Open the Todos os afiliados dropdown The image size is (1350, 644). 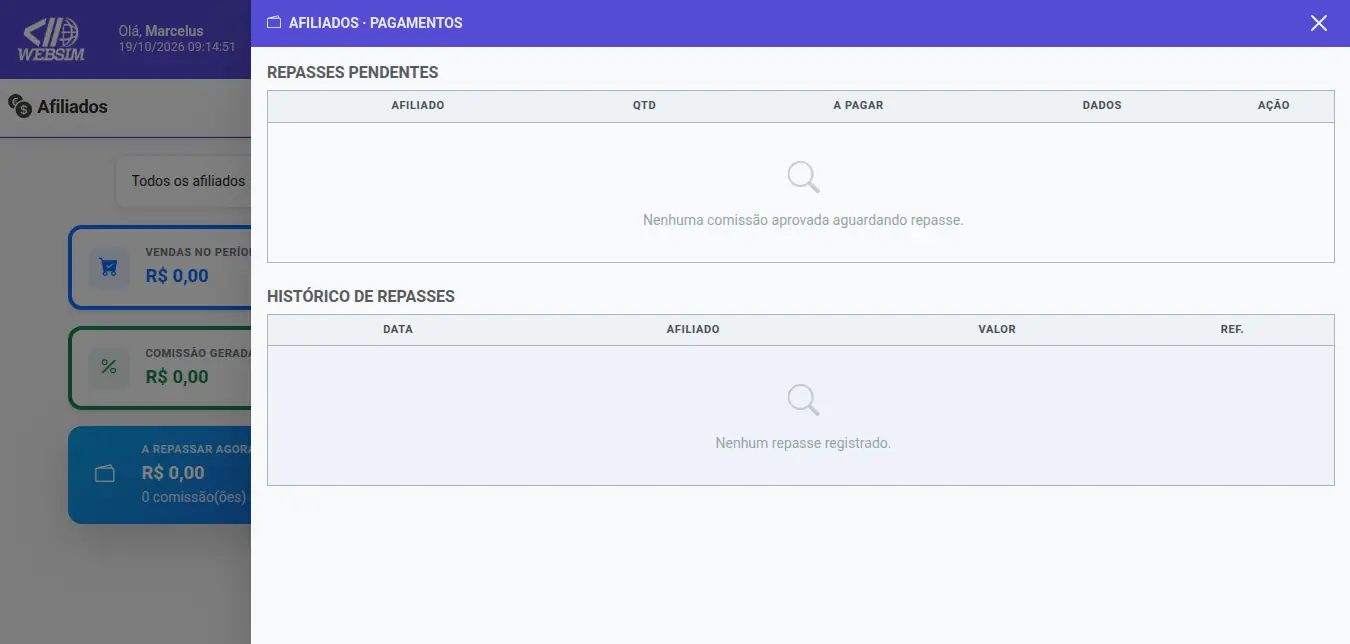tap(184, 181)
